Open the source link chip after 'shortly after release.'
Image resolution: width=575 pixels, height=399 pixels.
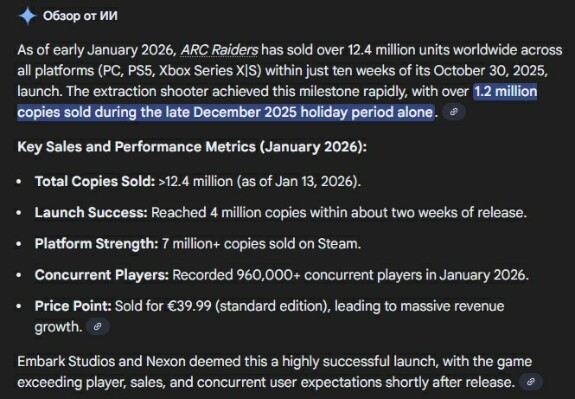click(531, 382)
